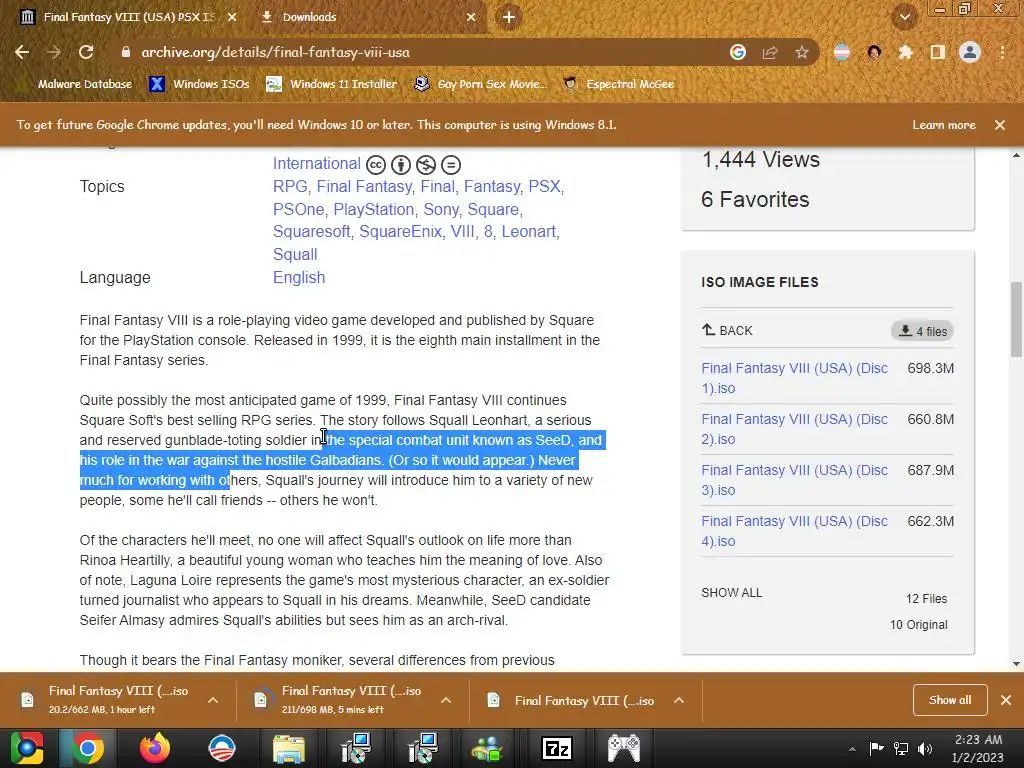Open the RPG topic link
This screenshot has height=768, width=1024.
click(289, 187)
